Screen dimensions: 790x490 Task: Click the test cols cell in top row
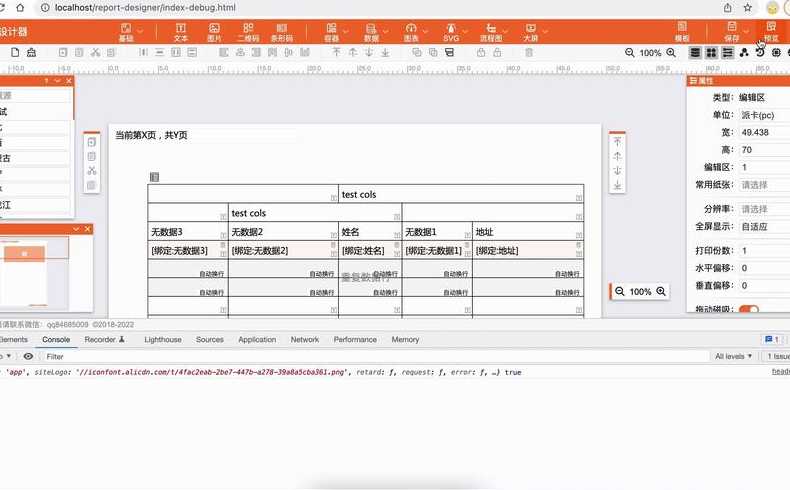[x=461, y=194]
